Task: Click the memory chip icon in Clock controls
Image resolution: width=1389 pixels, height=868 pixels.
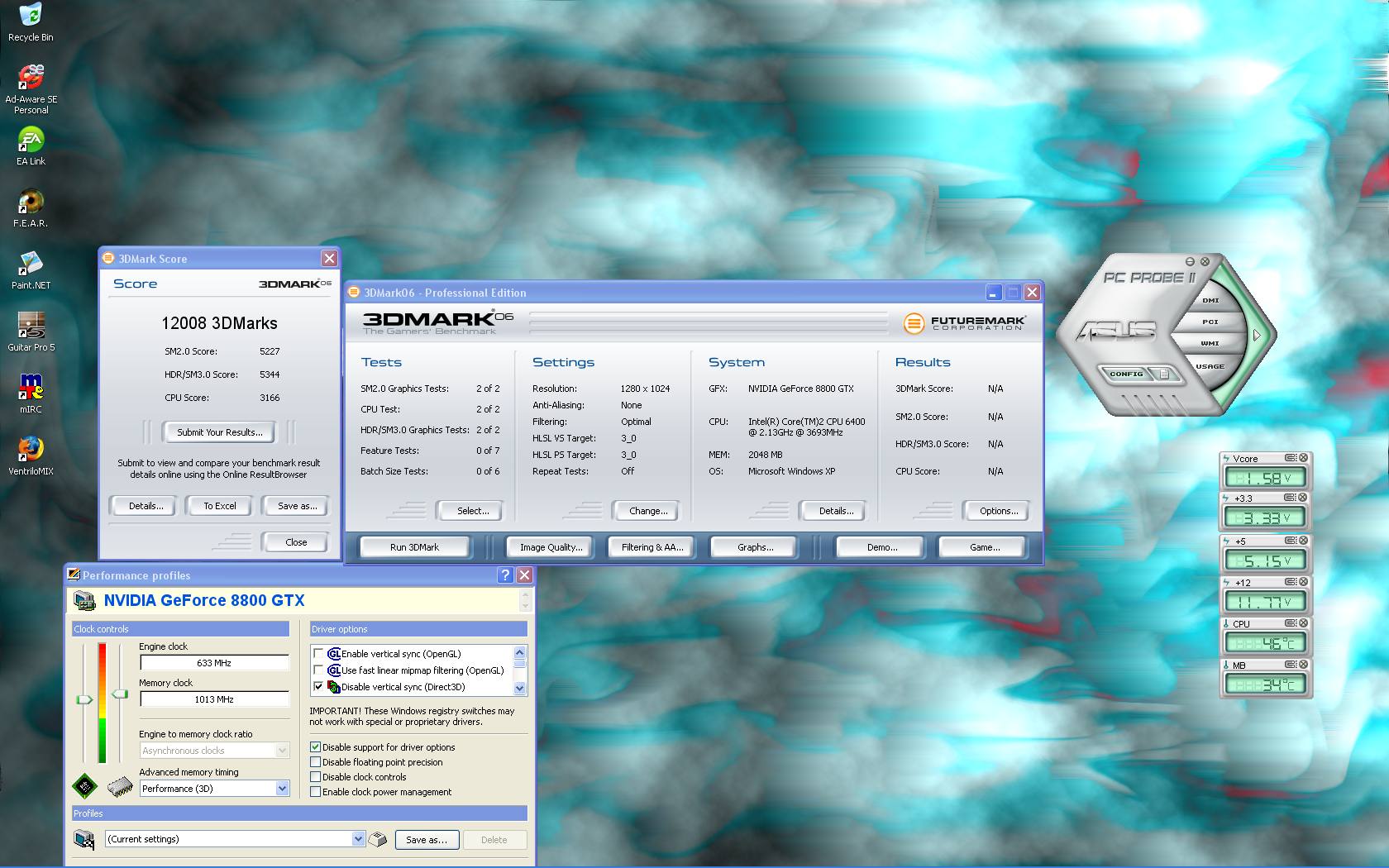Action: tap(121, 786)
